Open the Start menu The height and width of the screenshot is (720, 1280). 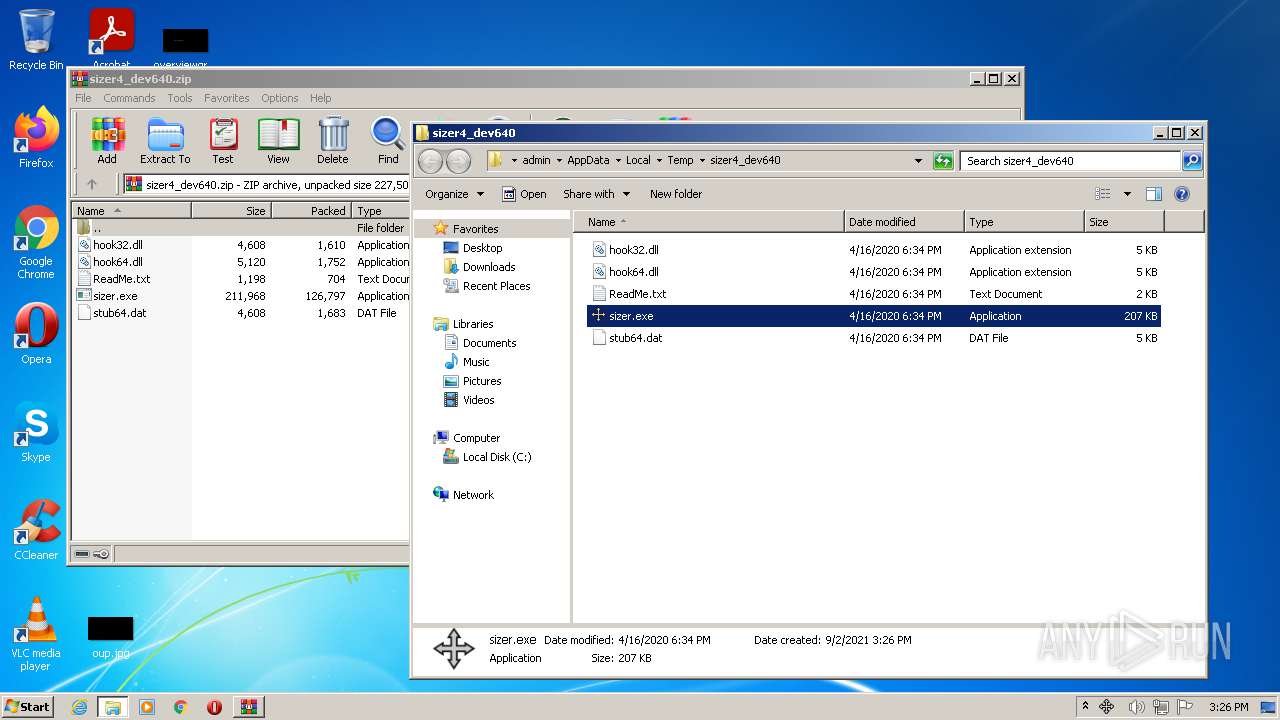(x=28, y=707)
